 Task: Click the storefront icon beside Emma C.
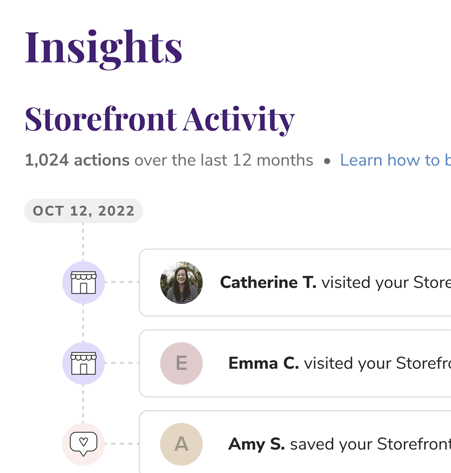point(83,363)
